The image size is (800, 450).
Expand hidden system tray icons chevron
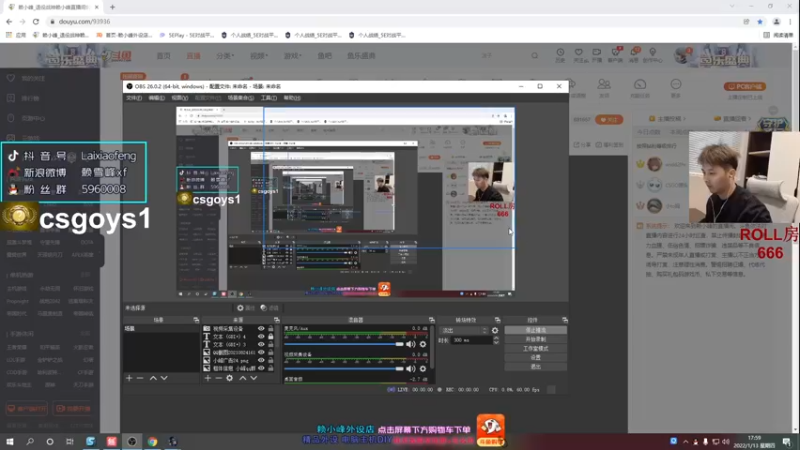click(685, 441)
